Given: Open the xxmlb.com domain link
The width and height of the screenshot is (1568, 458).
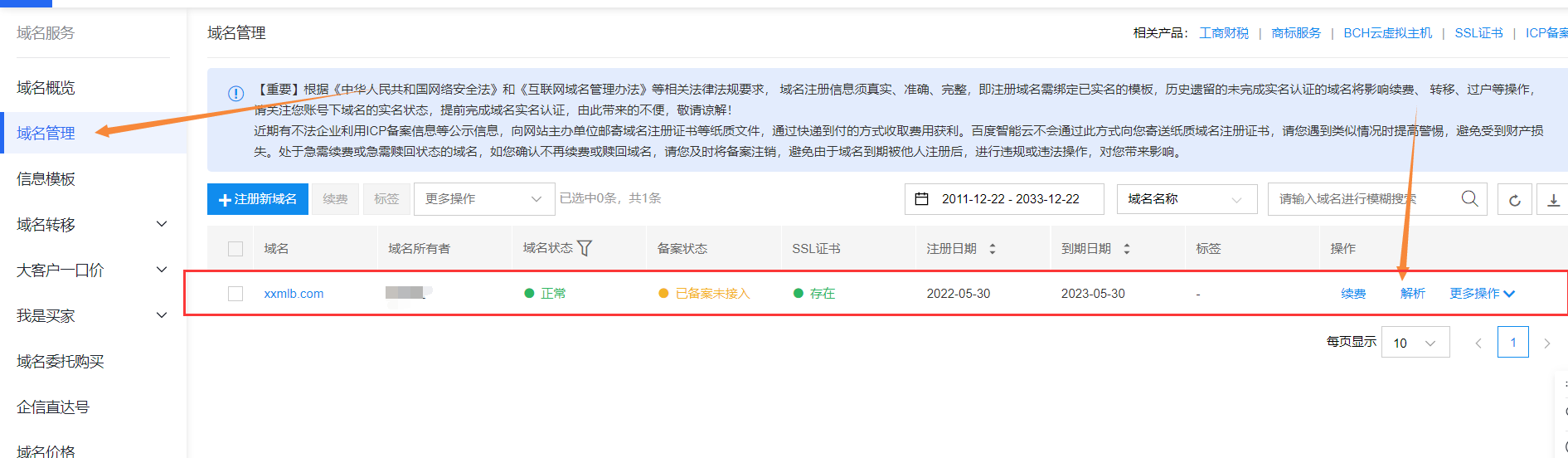Looking at the screenshot, I should pyautogui.click(x=294, y=294).
